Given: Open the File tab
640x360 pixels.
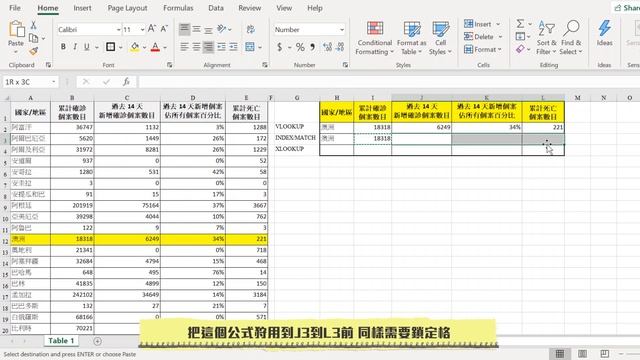Looking at the screenshot, I should [15, 8].
